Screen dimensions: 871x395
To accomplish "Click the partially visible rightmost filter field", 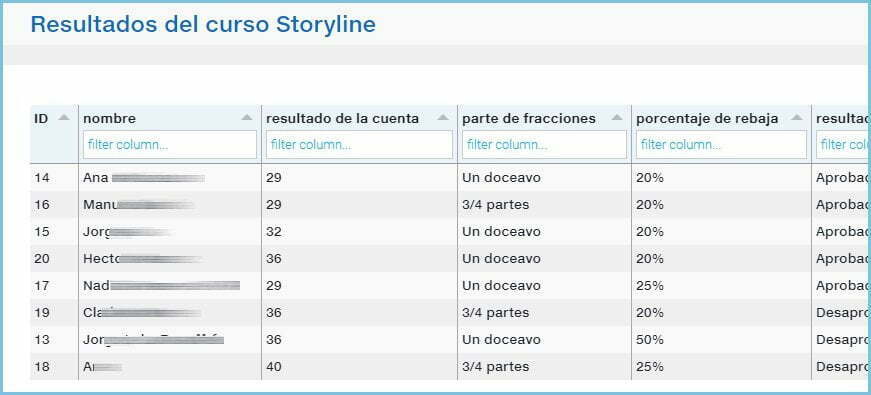I will (843, 144).
